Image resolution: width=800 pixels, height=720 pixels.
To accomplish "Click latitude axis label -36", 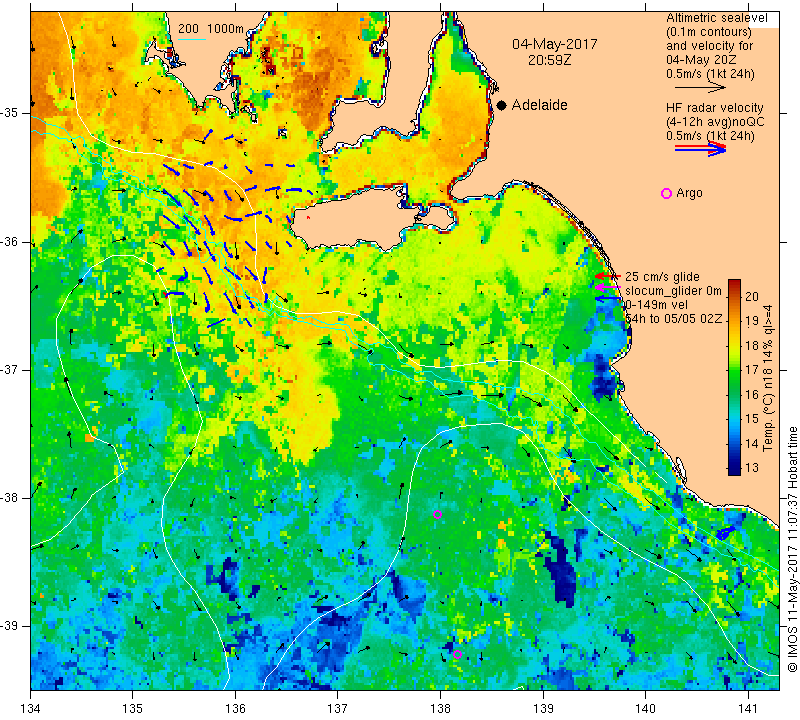I will 11,241.
